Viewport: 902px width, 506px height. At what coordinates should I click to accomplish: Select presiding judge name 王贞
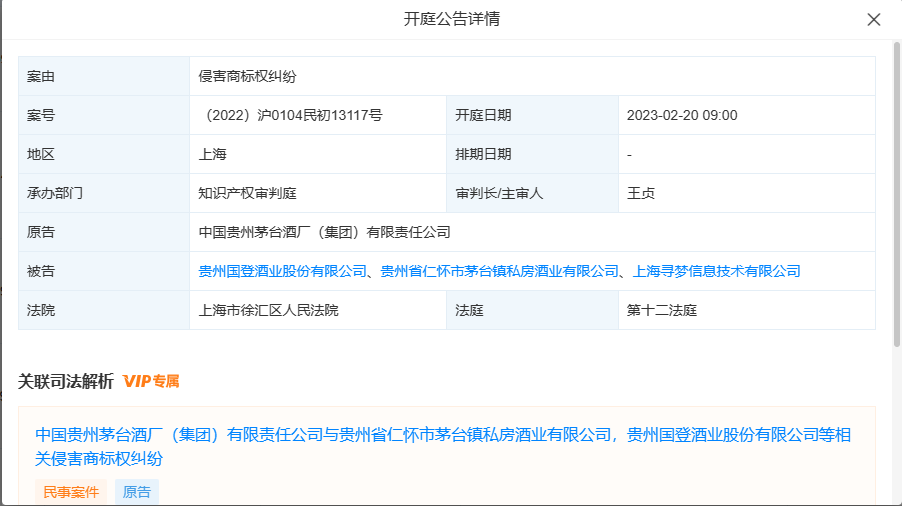[641, 193]
